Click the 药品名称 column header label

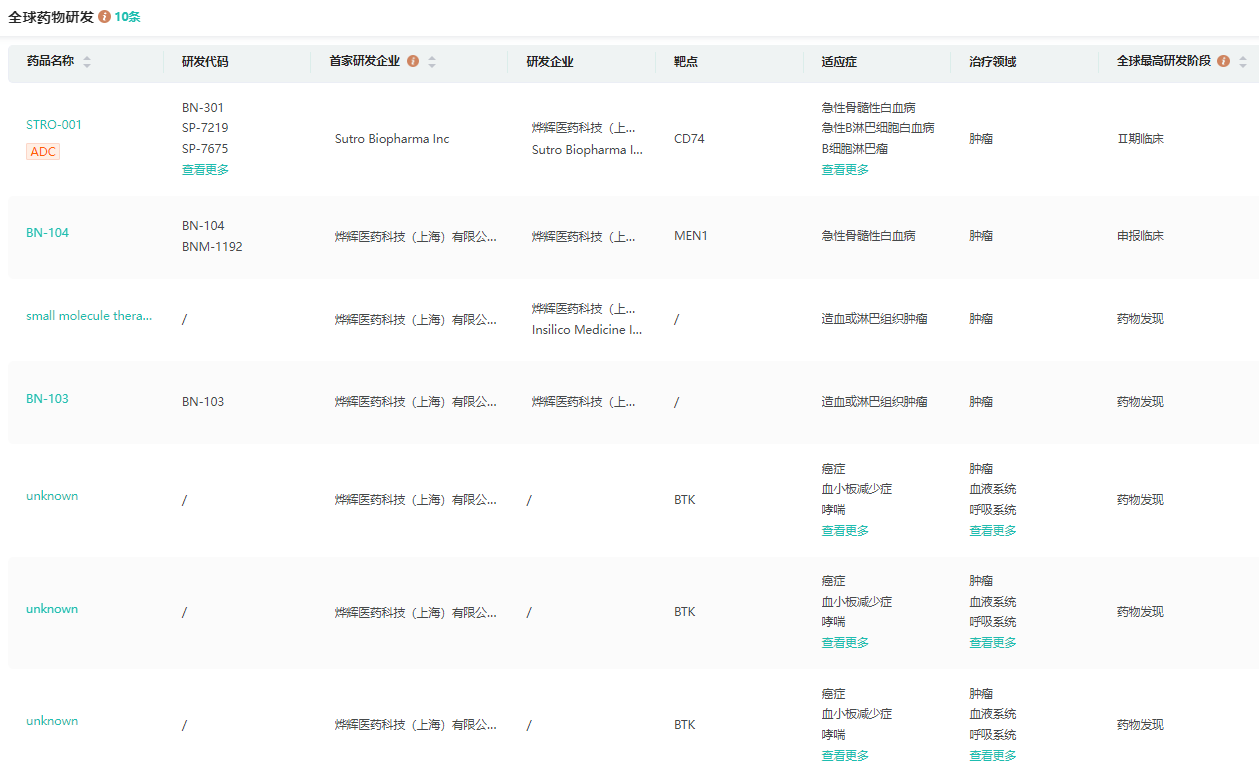click(x=50, y=61)
